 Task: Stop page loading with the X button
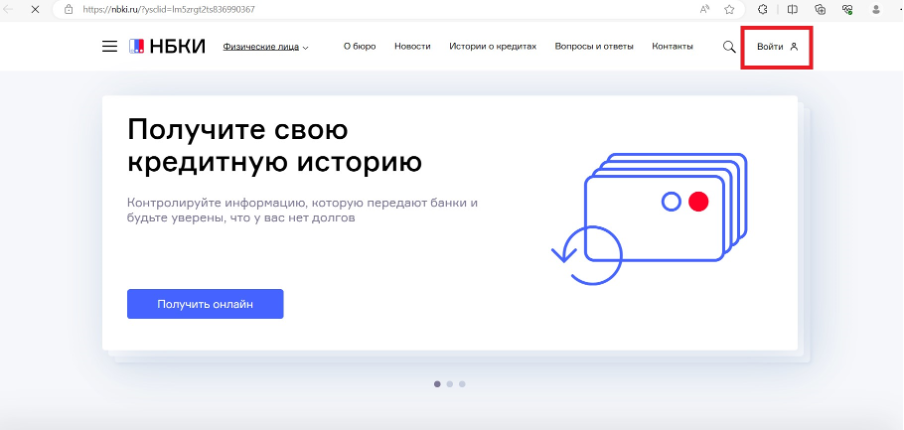click(x=35, y=9)
